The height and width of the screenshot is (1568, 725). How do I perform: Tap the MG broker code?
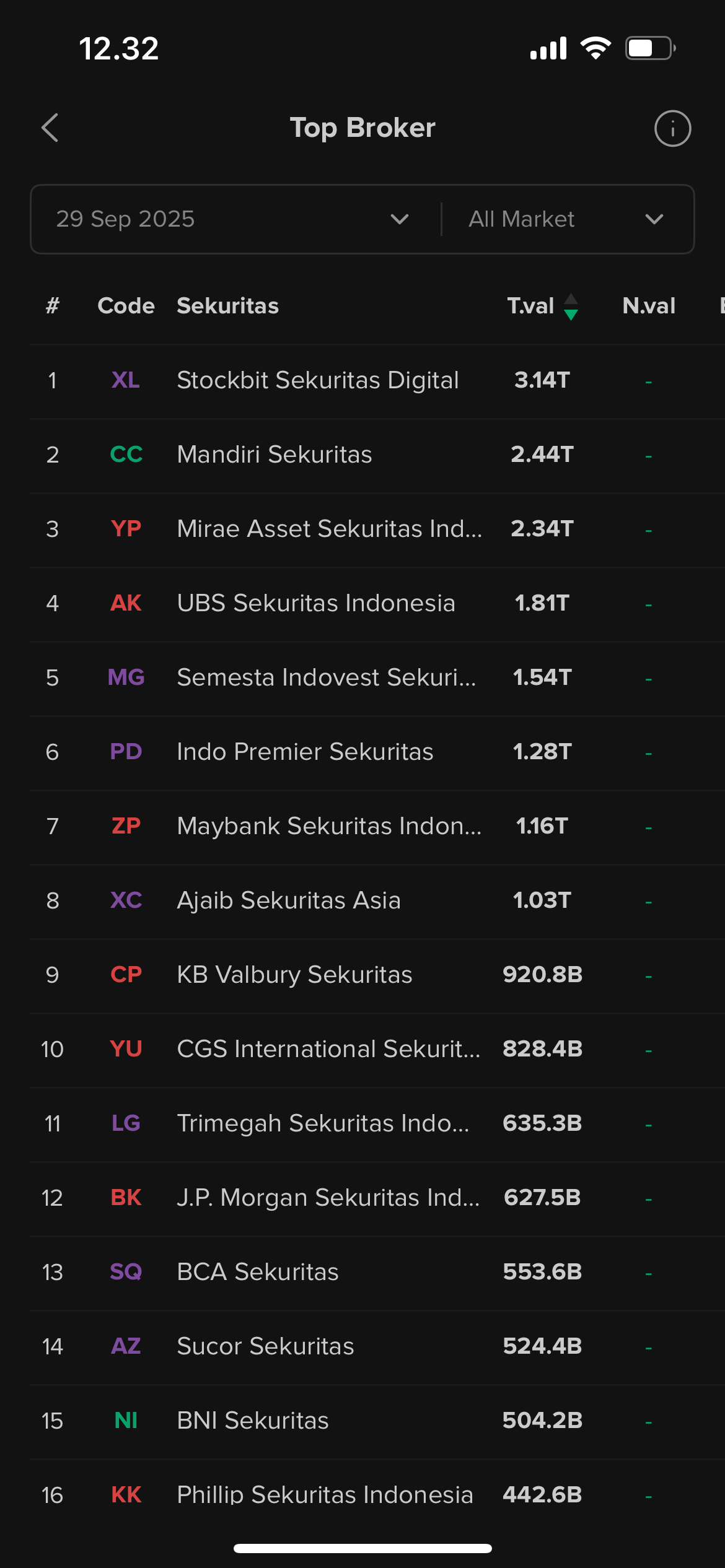point(126,677)
